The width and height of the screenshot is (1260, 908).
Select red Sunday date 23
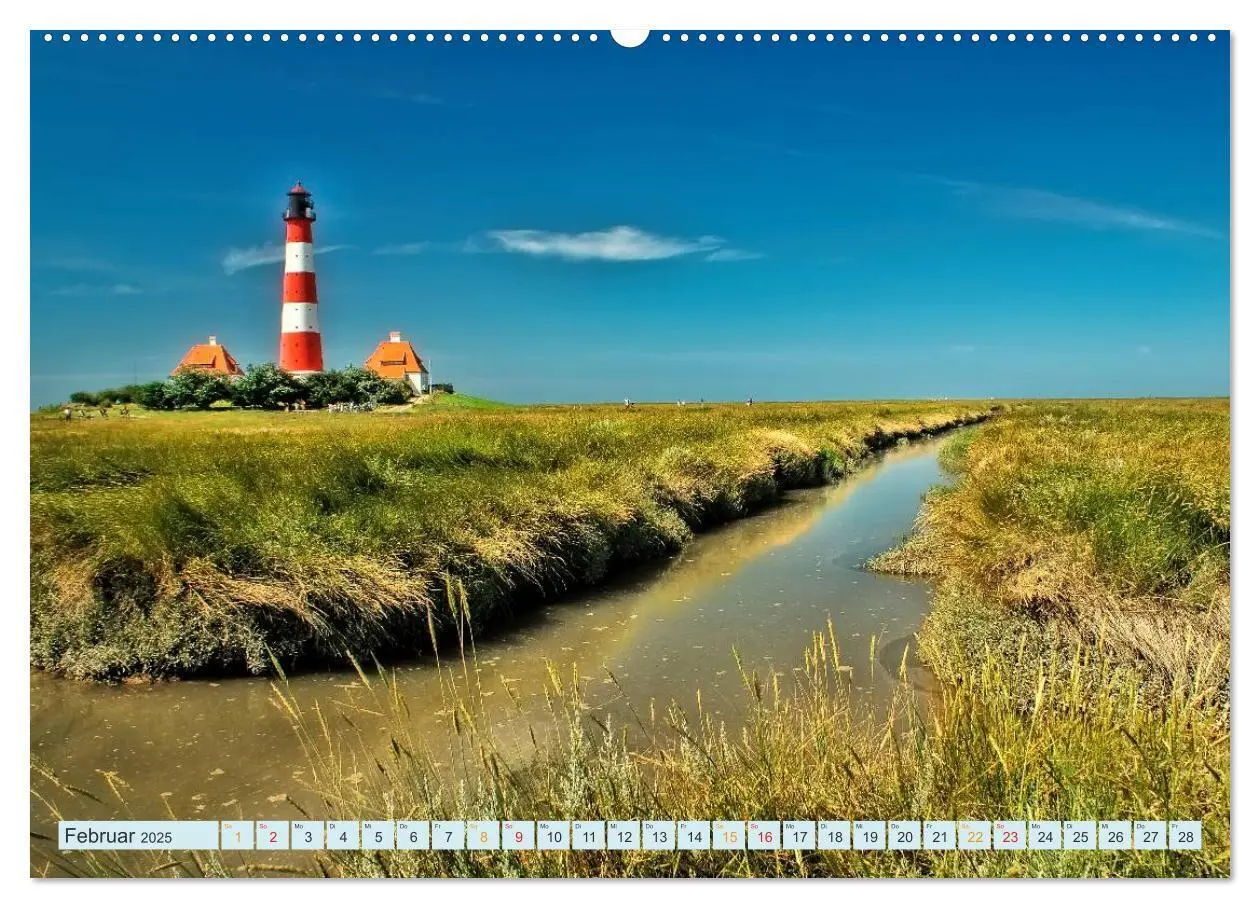click(1009, 836)
